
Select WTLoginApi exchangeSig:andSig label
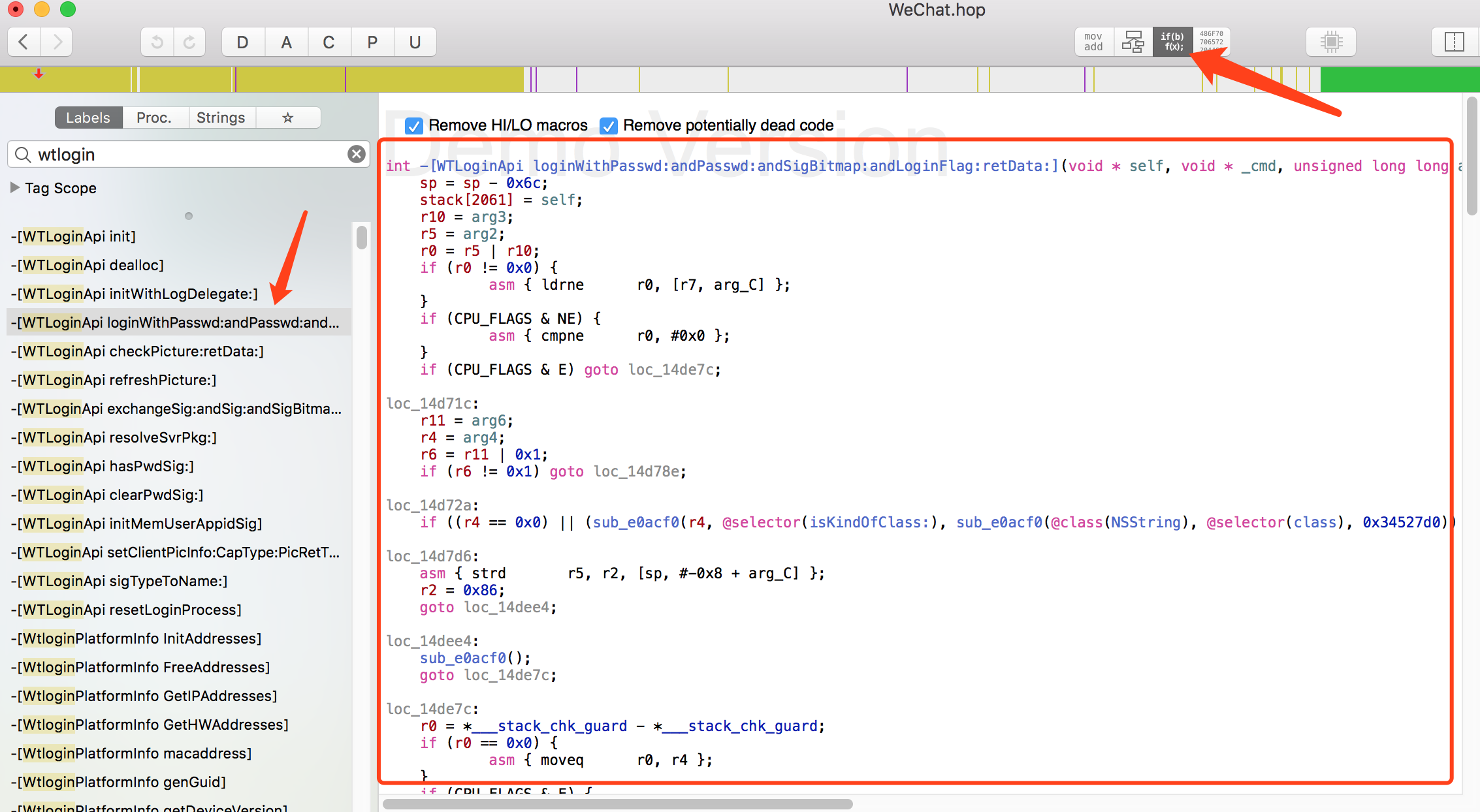pyautogui.click(x=179, y=409)
